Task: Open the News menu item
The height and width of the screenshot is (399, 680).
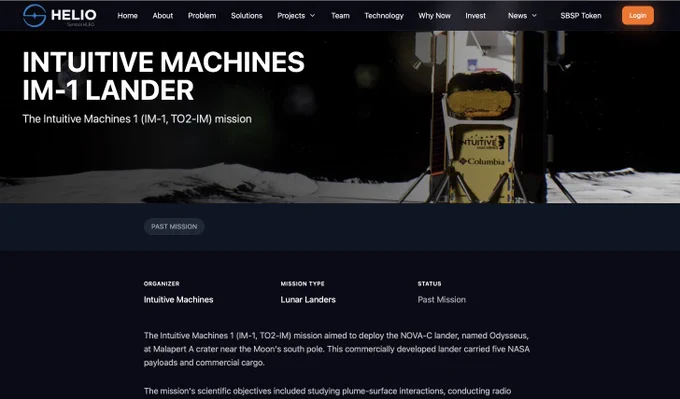Action: tap(517, 16)
